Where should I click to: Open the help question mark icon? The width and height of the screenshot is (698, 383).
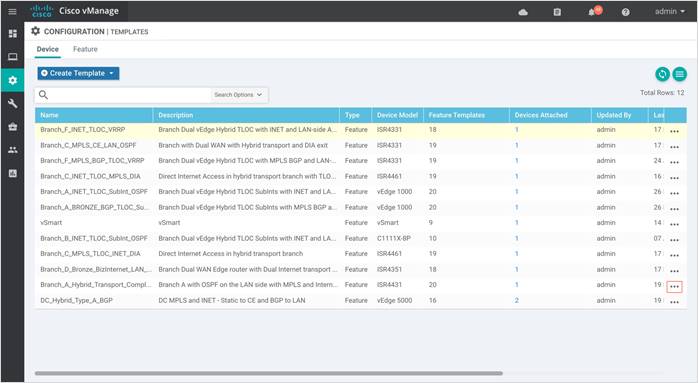click(625, 12)
